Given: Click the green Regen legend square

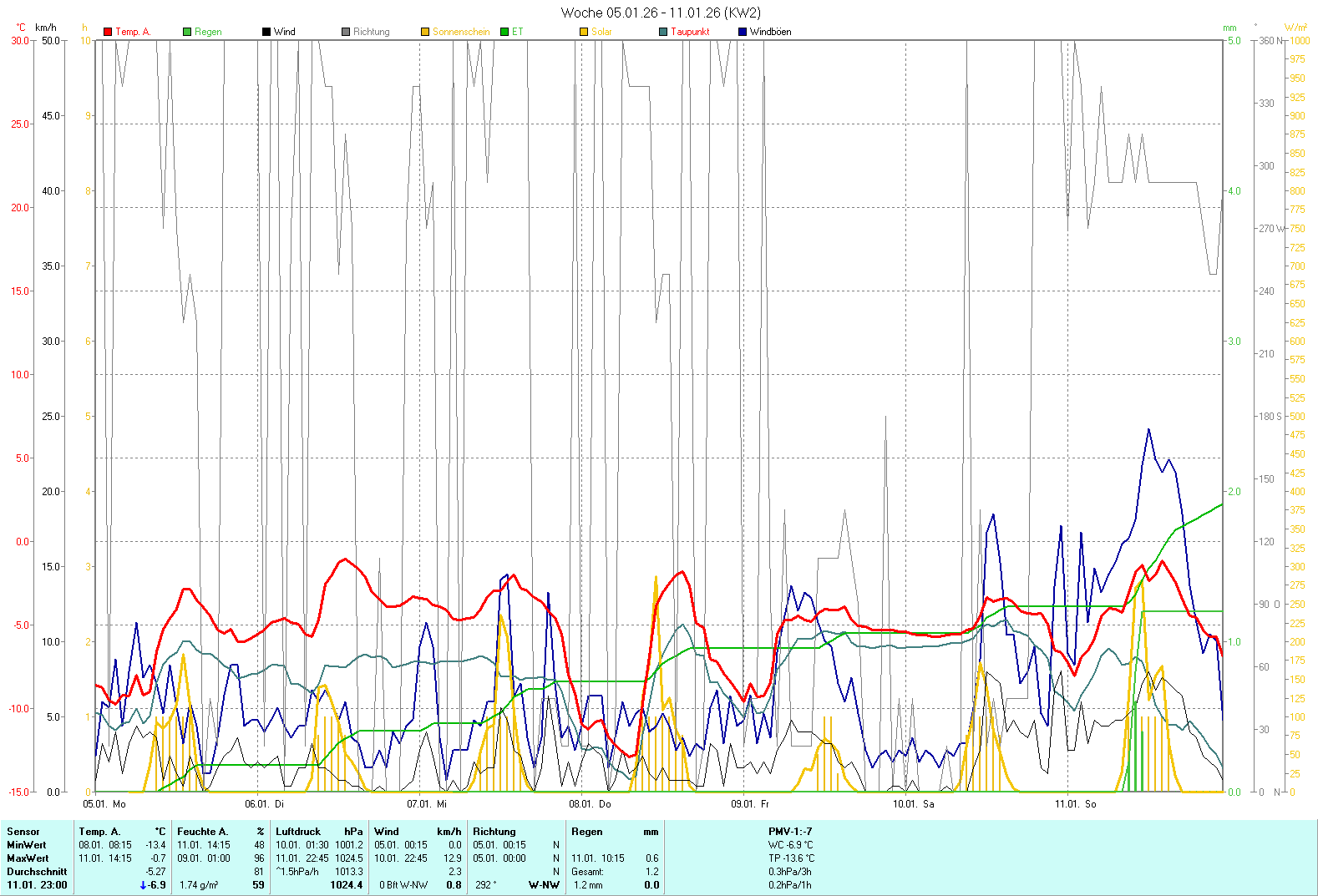Looking at the screenshot, I should (187, 32).
